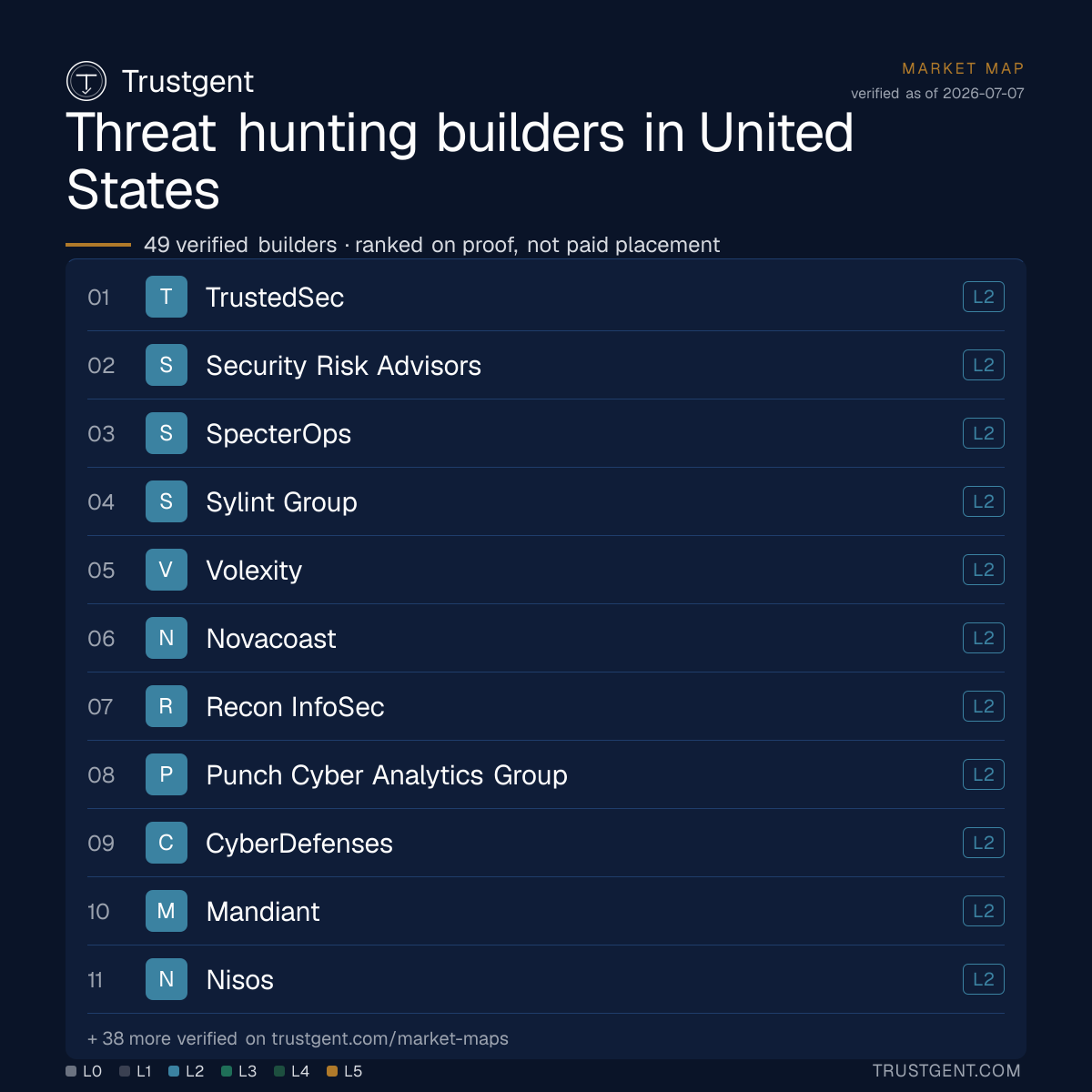Open the Sylint Group listing
Viewport: 1092px width, 1092px height.
[546, 501]
